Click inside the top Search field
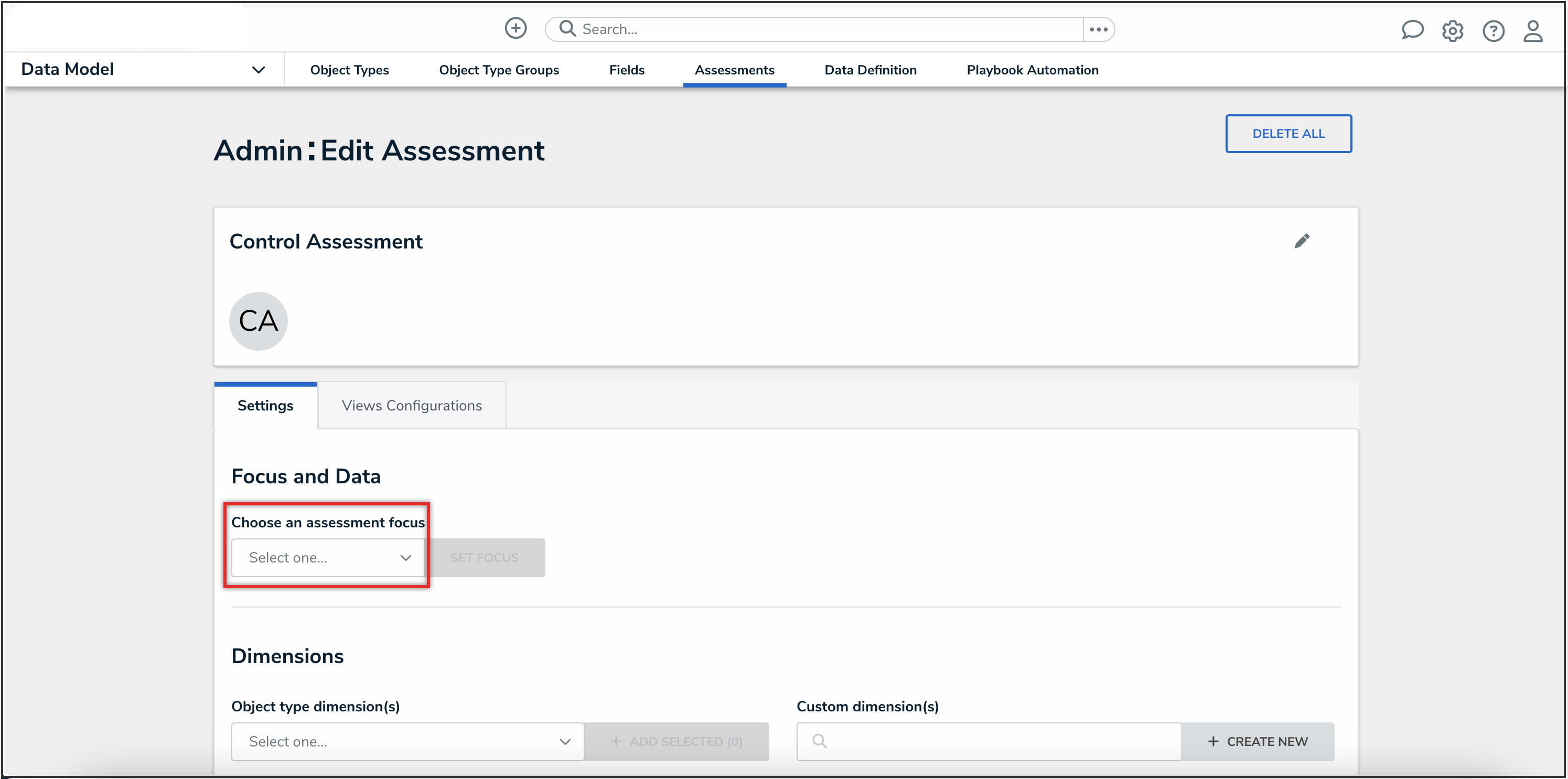 click(731, 28)
